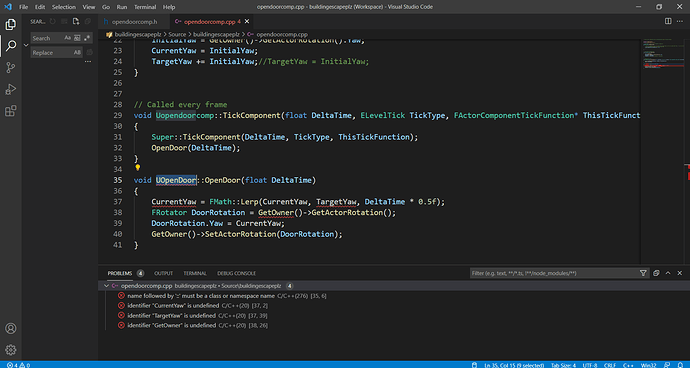Open the Accounts menu icon
The height and width of the screenshot is (368, 690).
point(11,328)
